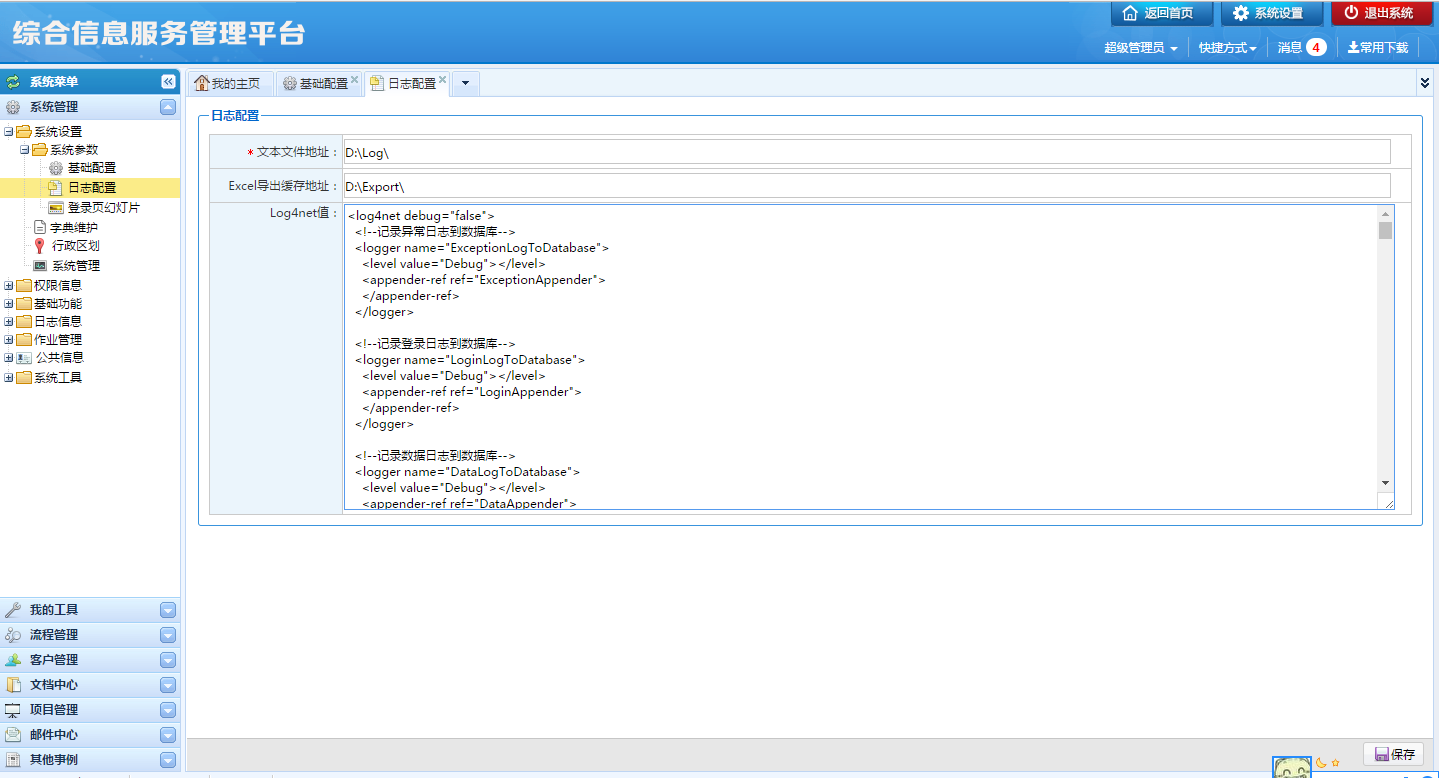This screenshot has height=778, width=1439.
Task: Click the textarea resize grip handle
Action: point(1388,503)
